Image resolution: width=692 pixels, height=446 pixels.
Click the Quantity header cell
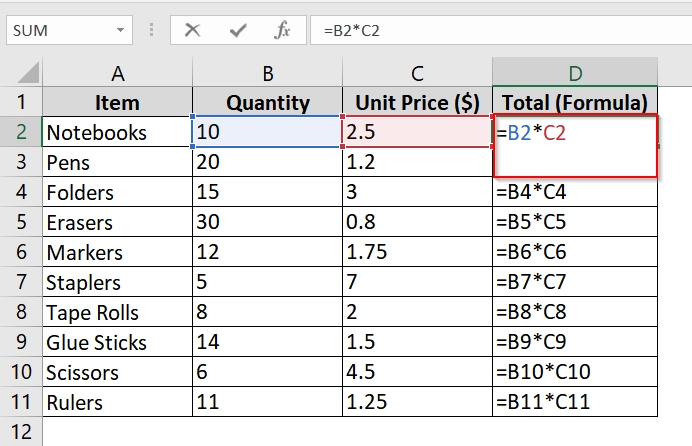point(267,102)
